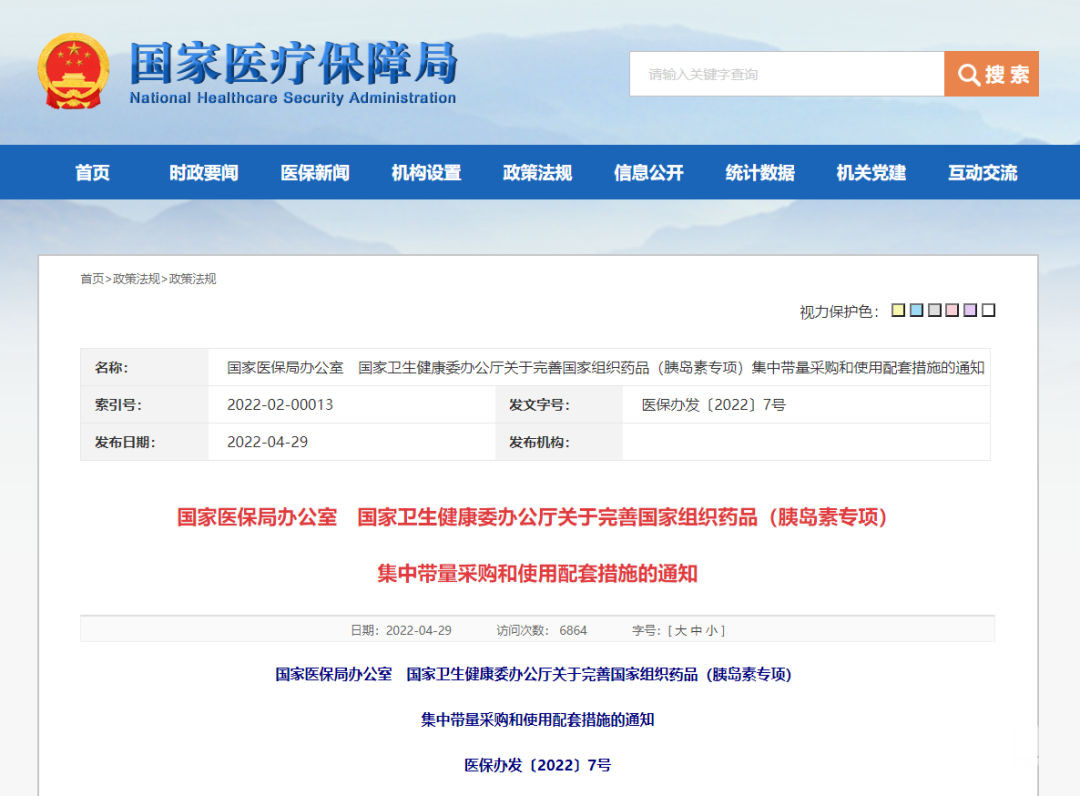Screen dimensions: 1080x796
Task: Choose the white eye-protection color swatch
Action: coord(988,310)
